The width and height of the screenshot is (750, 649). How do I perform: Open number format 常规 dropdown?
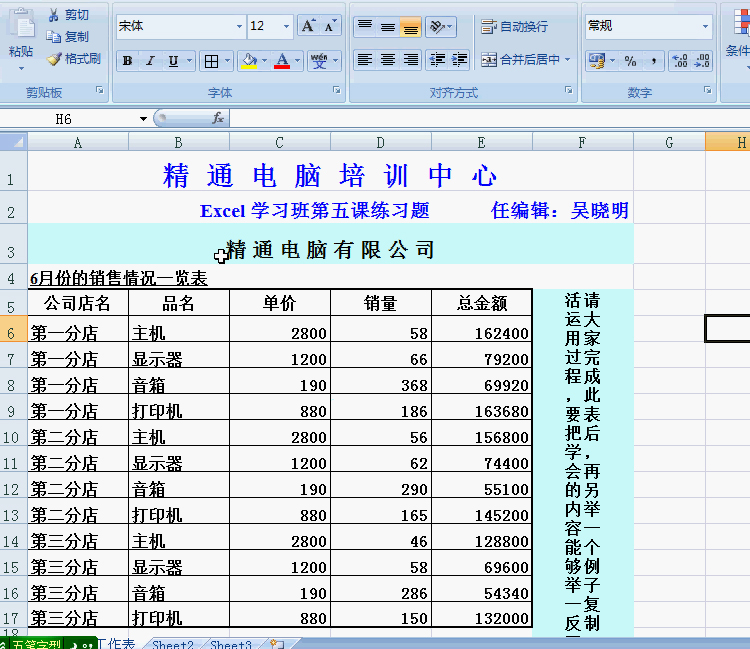pos(706,26)
